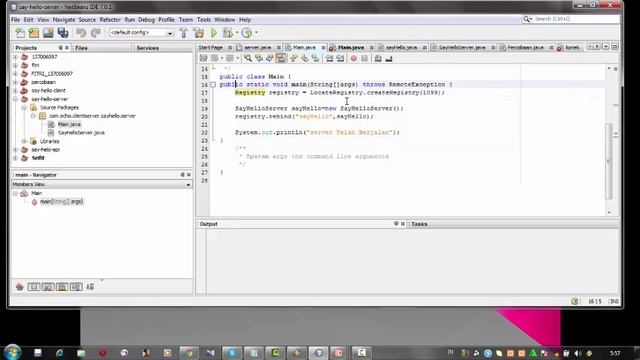This screenshot has width=640, height=360.
Task: Show the editor document list dropdown button
Action: pos(606,47)
